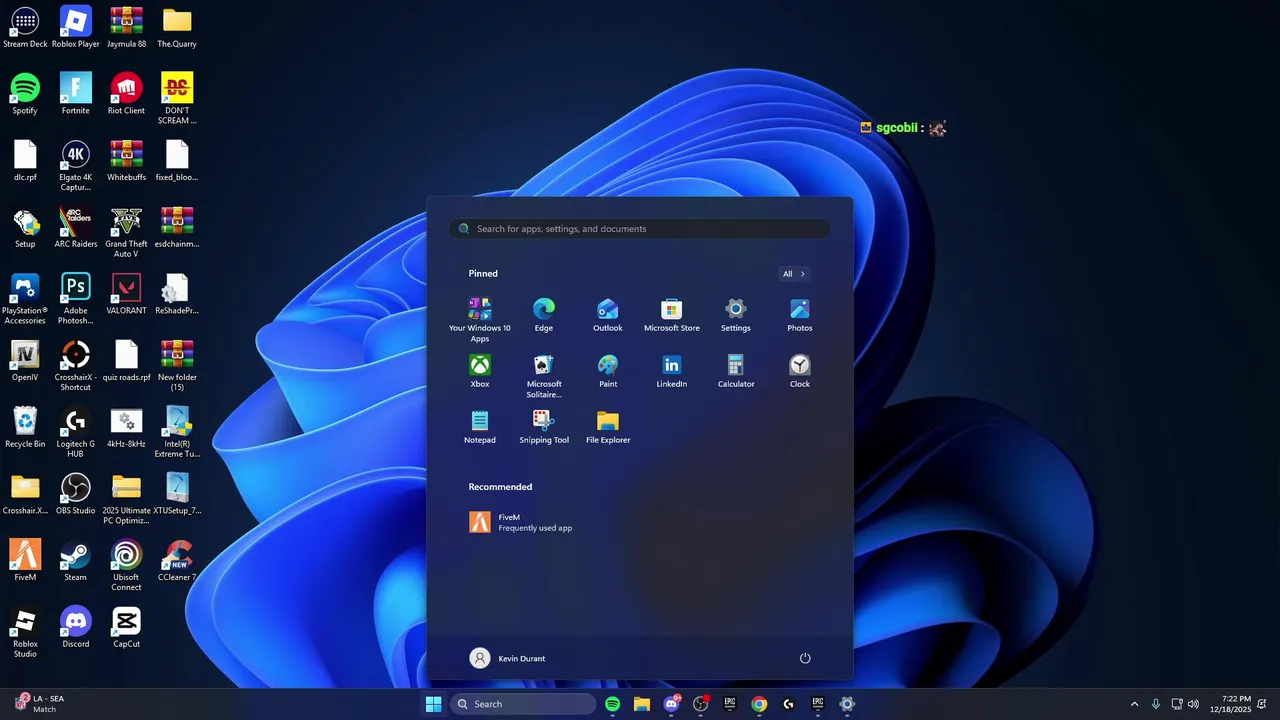The width and height of the screenshot is (1280, 720).
Task: Click the Windows Start button
Action: pos(433,704)
